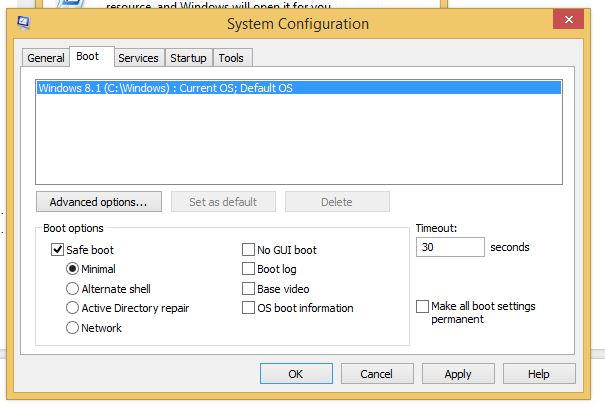The width and height of the screenshot is (605, 417).
Task: Choose the Alternate shell radio button
Action: [72, 289]
